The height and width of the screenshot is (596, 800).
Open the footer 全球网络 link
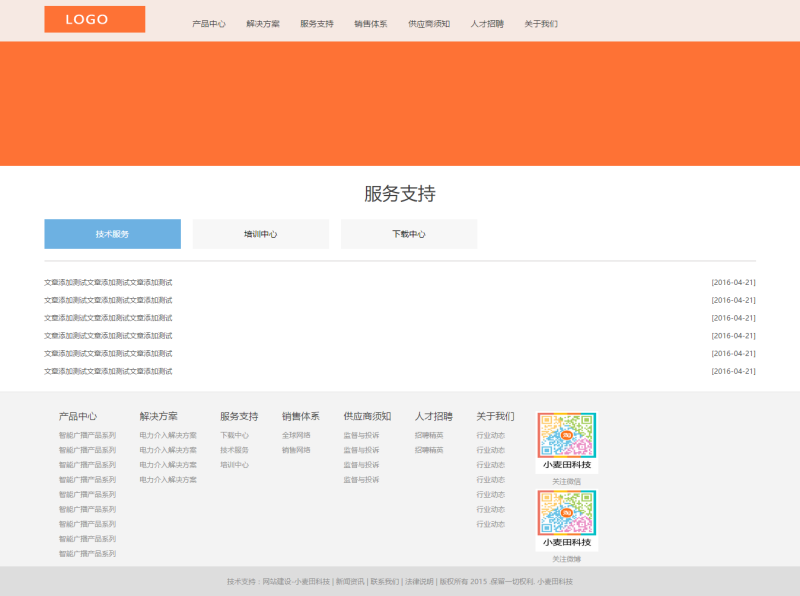(296, 435)
